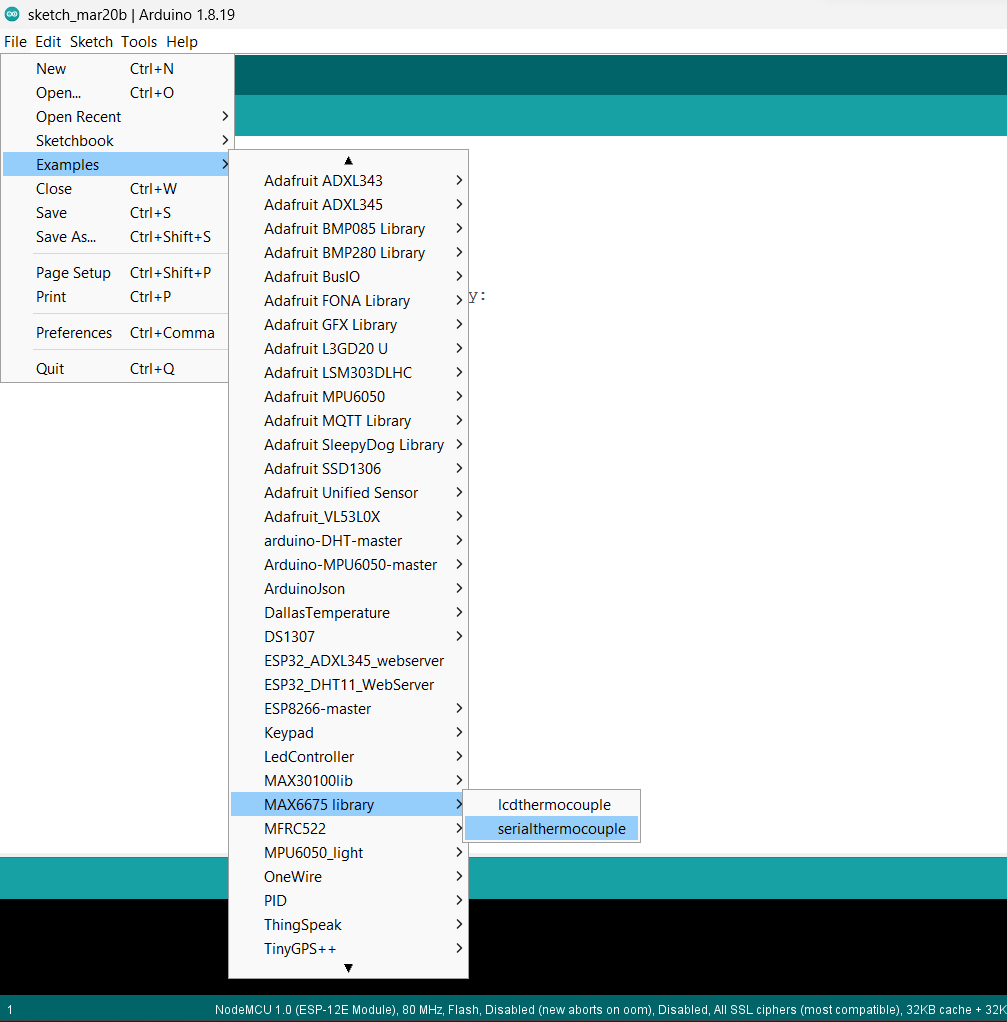Image resolution: width=1007 pixels, height=1022 pixels.
Task: Click the Examples scroll-up arrow
Action: 348,160
